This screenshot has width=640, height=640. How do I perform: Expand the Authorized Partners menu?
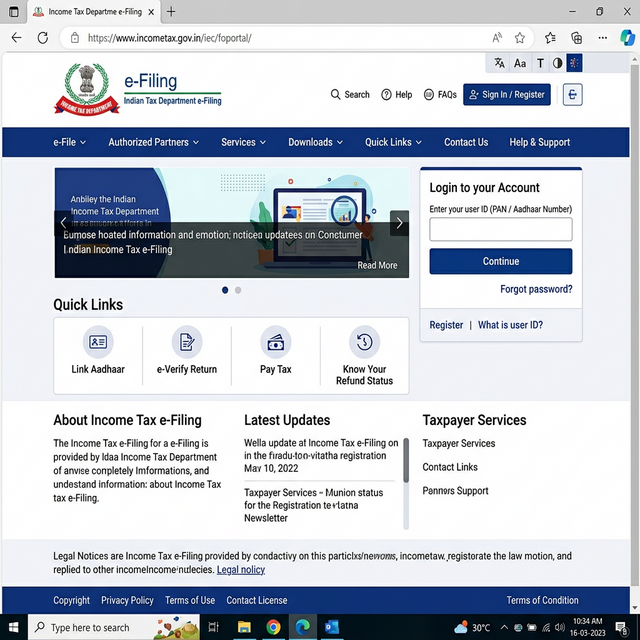(x=153, y=142)
